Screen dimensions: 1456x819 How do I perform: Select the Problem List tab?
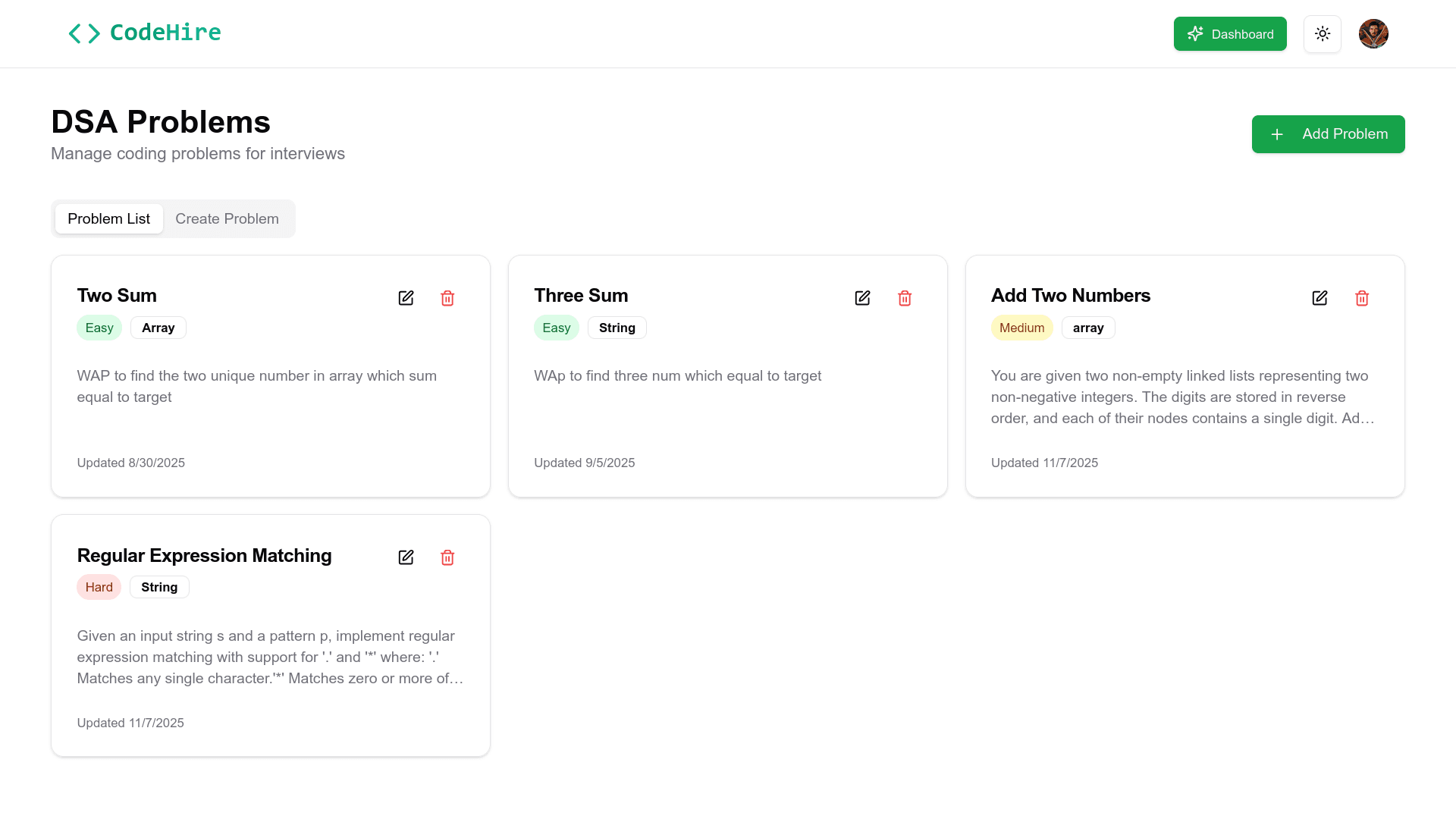pyautogui.click(x=108, y=219)
